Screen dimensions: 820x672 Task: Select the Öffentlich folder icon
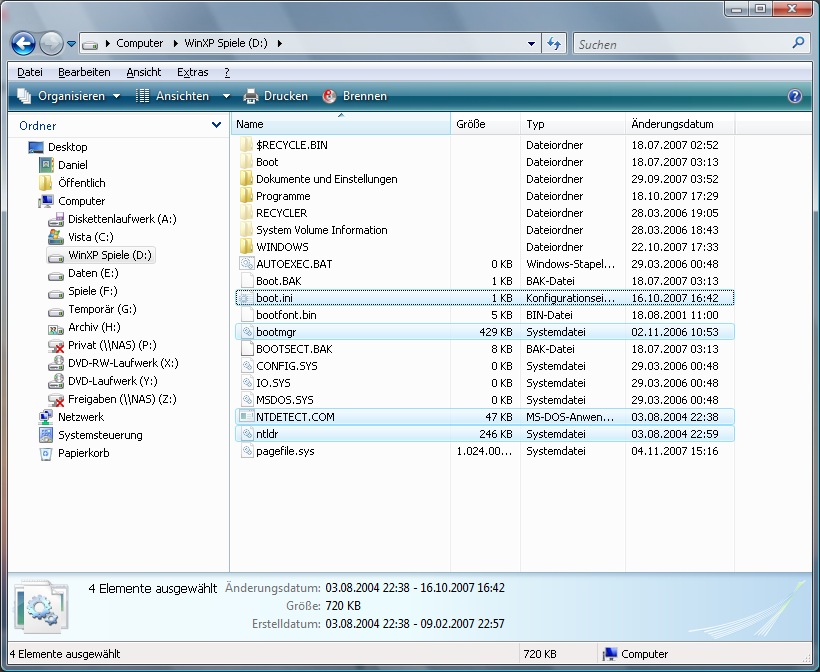tap(45, 183)
